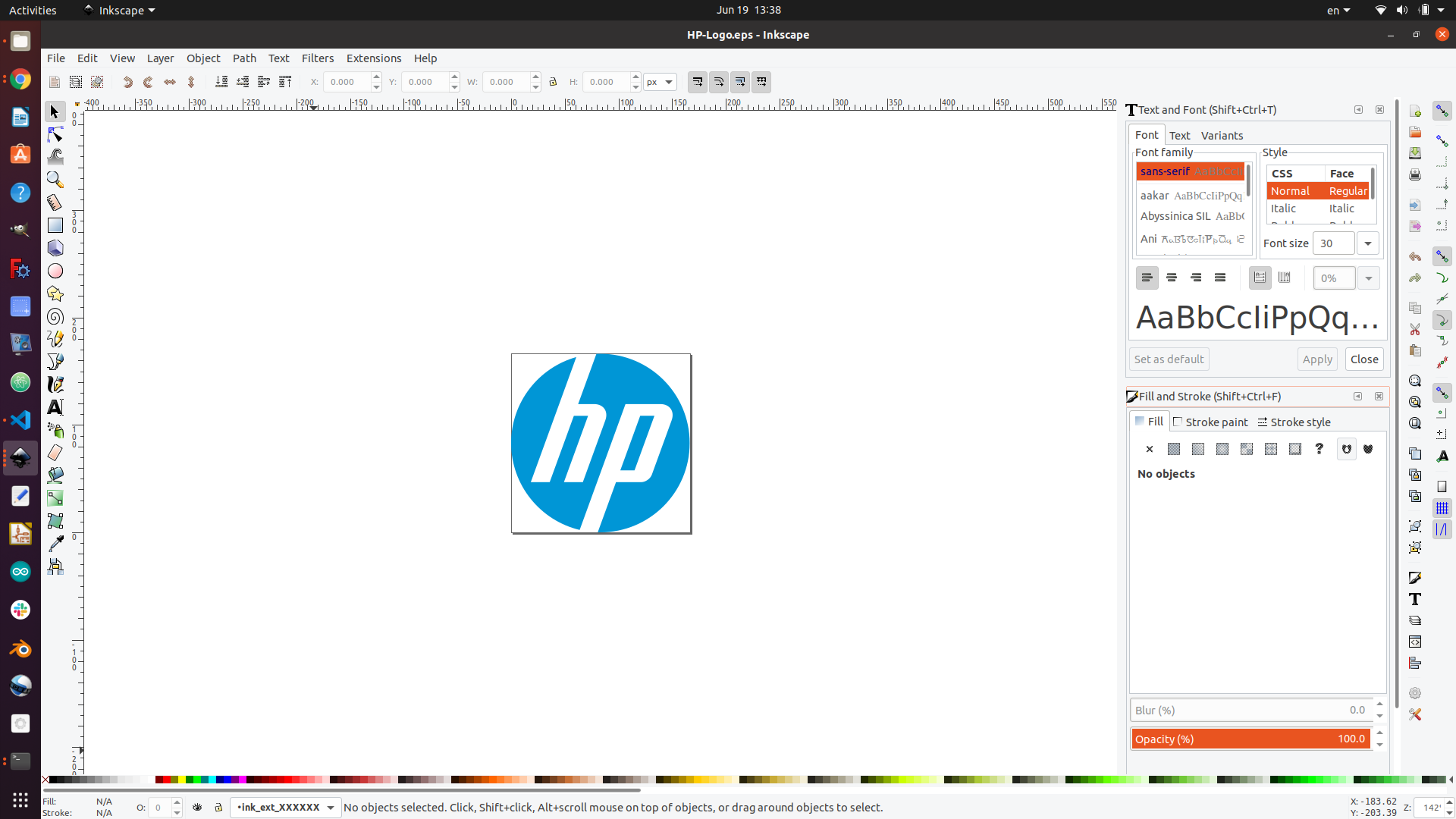Select the Zoom magnifier tool
This screenshot has height=819, width=1456.
point(55,180)
